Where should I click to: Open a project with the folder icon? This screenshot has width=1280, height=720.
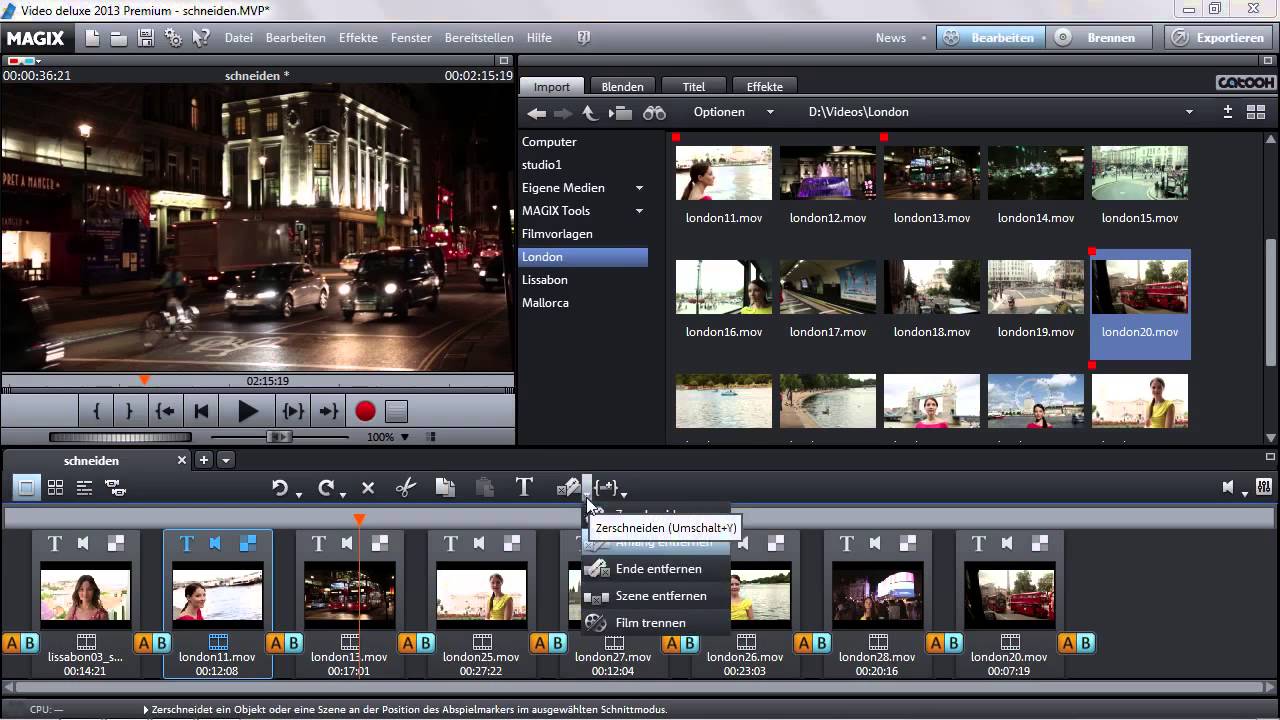[x=119, y=38]
